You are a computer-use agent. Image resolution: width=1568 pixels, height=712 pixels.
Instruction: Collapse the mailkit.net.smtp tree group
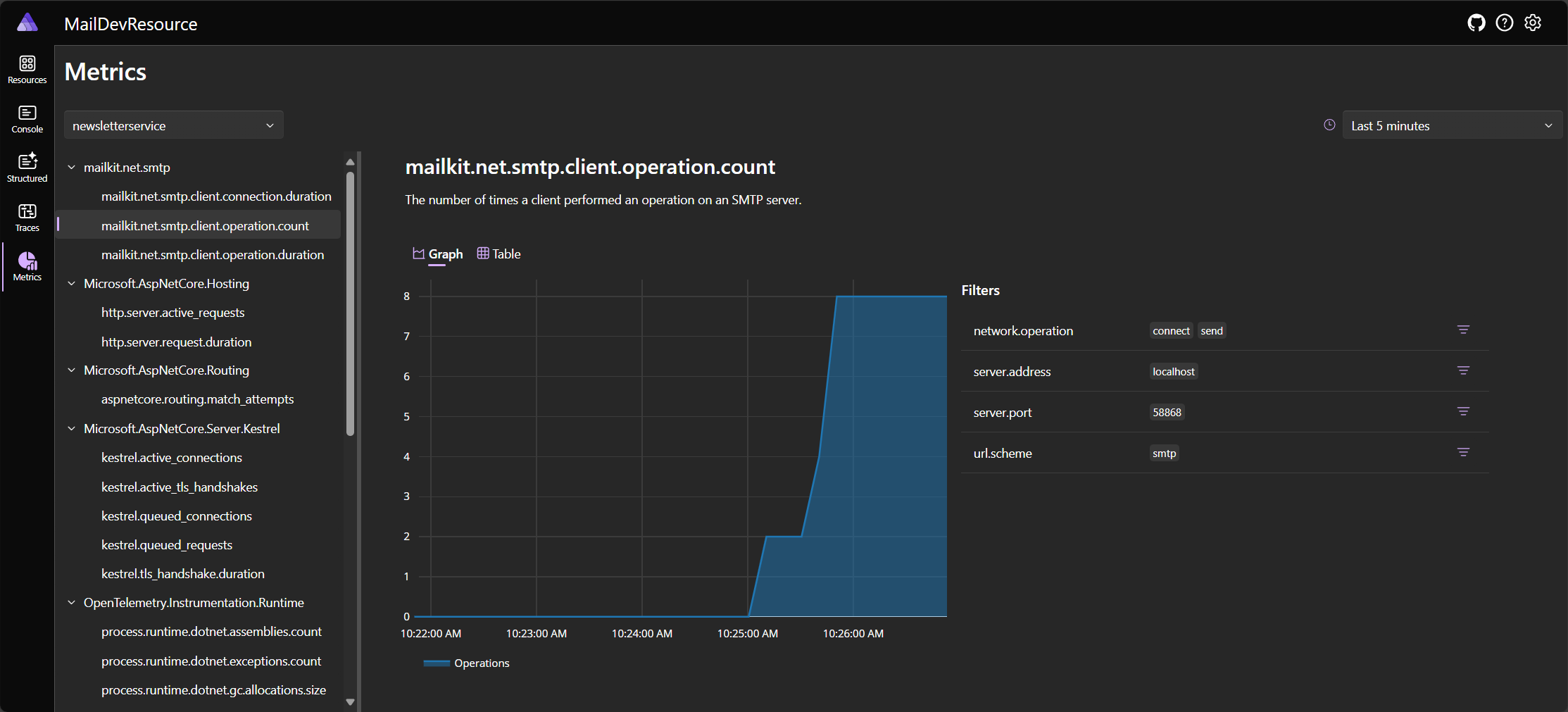coord(71,168)
